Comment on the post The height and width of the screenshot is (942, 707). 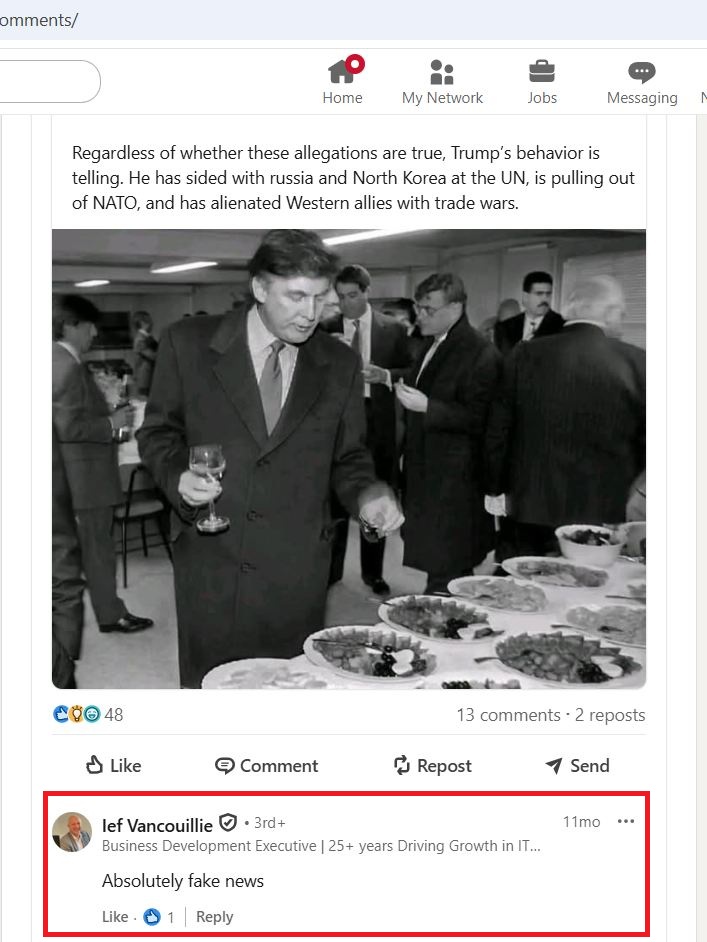tap(267, 765)
